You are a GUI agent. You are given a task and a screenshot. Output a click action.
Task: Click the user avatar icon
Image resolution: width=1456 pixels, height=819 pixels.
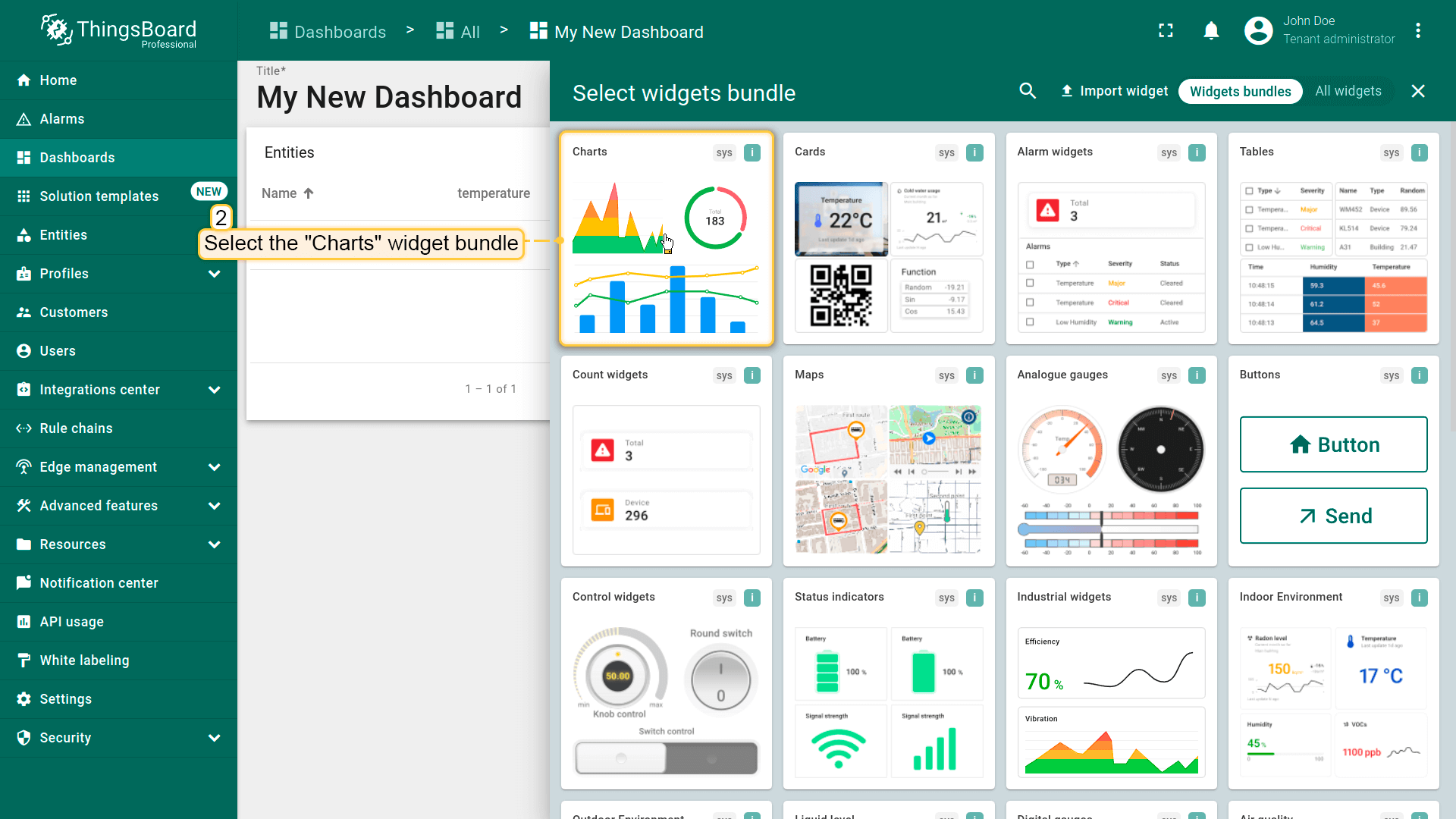(x=1258, y=31)
